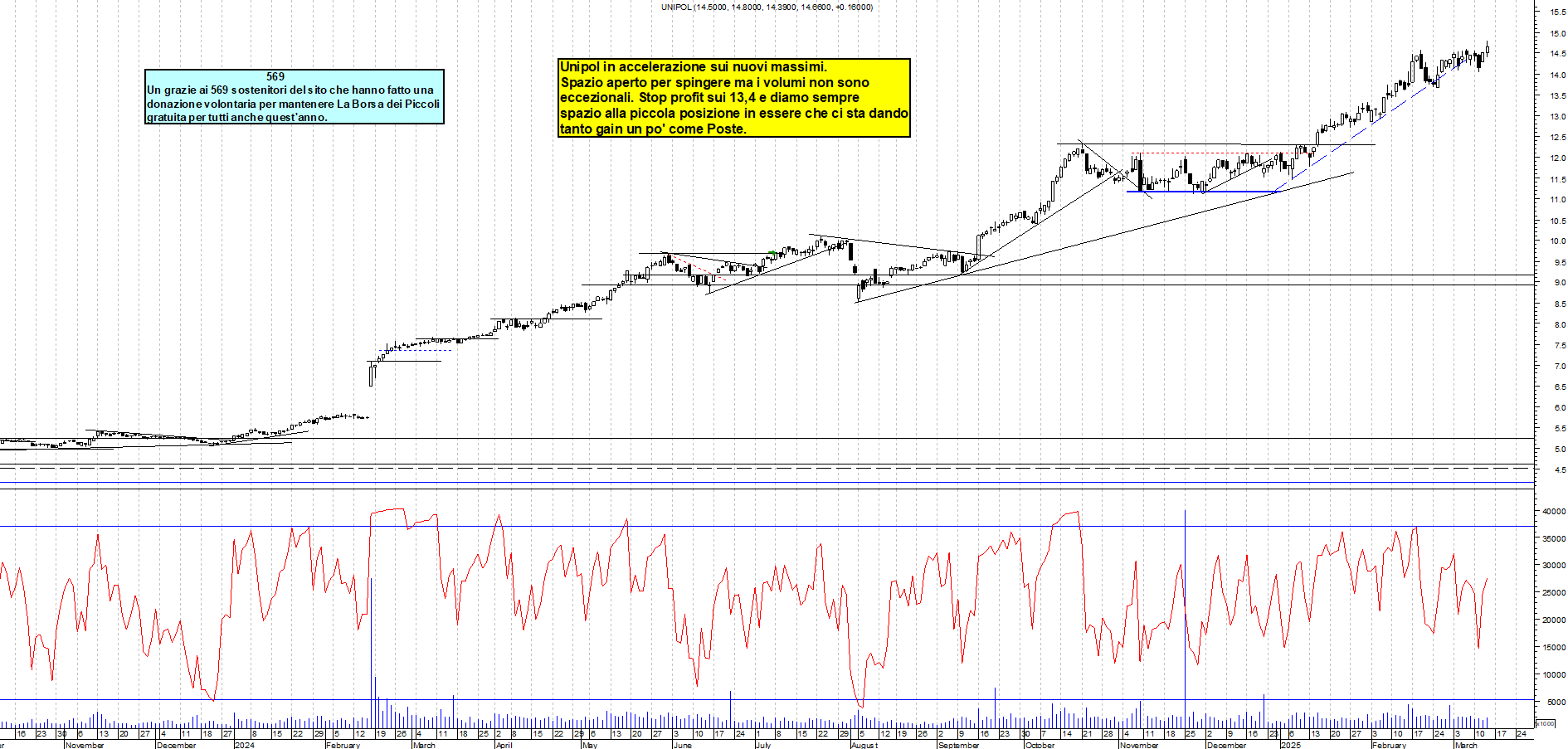Screen dimensions: 1568x749
Task: Click the 'April' month label
Action: click(x=504, y=745)
